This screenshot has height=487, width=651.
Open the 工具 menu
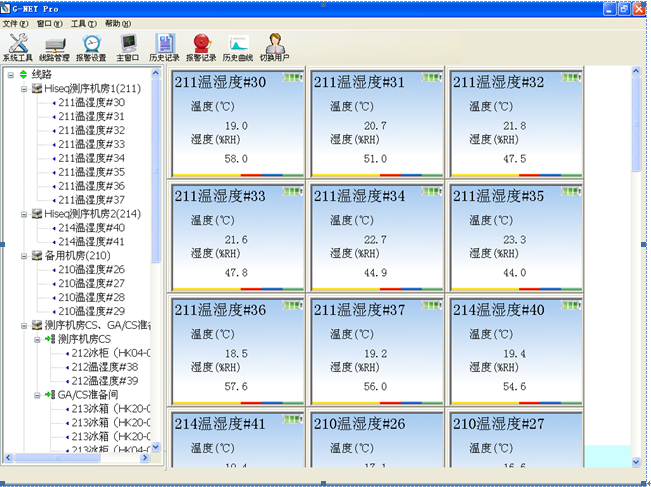(84, 23)
